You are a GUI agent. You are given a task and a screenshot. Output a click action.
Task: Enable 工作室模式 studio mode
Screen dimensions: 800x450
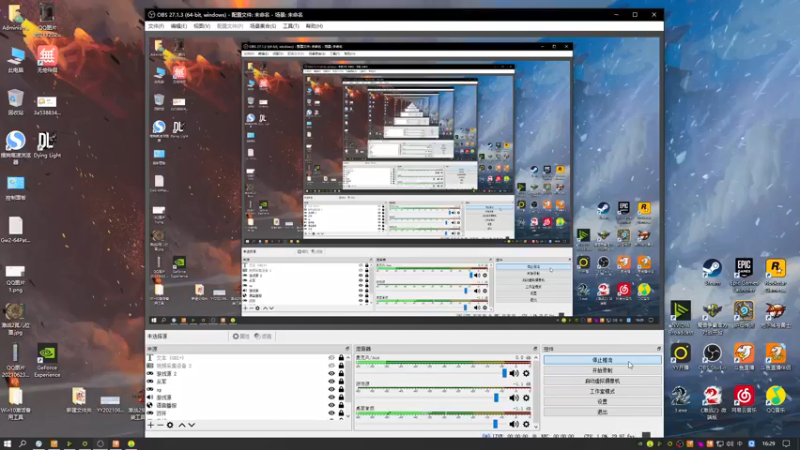[603, 391]
